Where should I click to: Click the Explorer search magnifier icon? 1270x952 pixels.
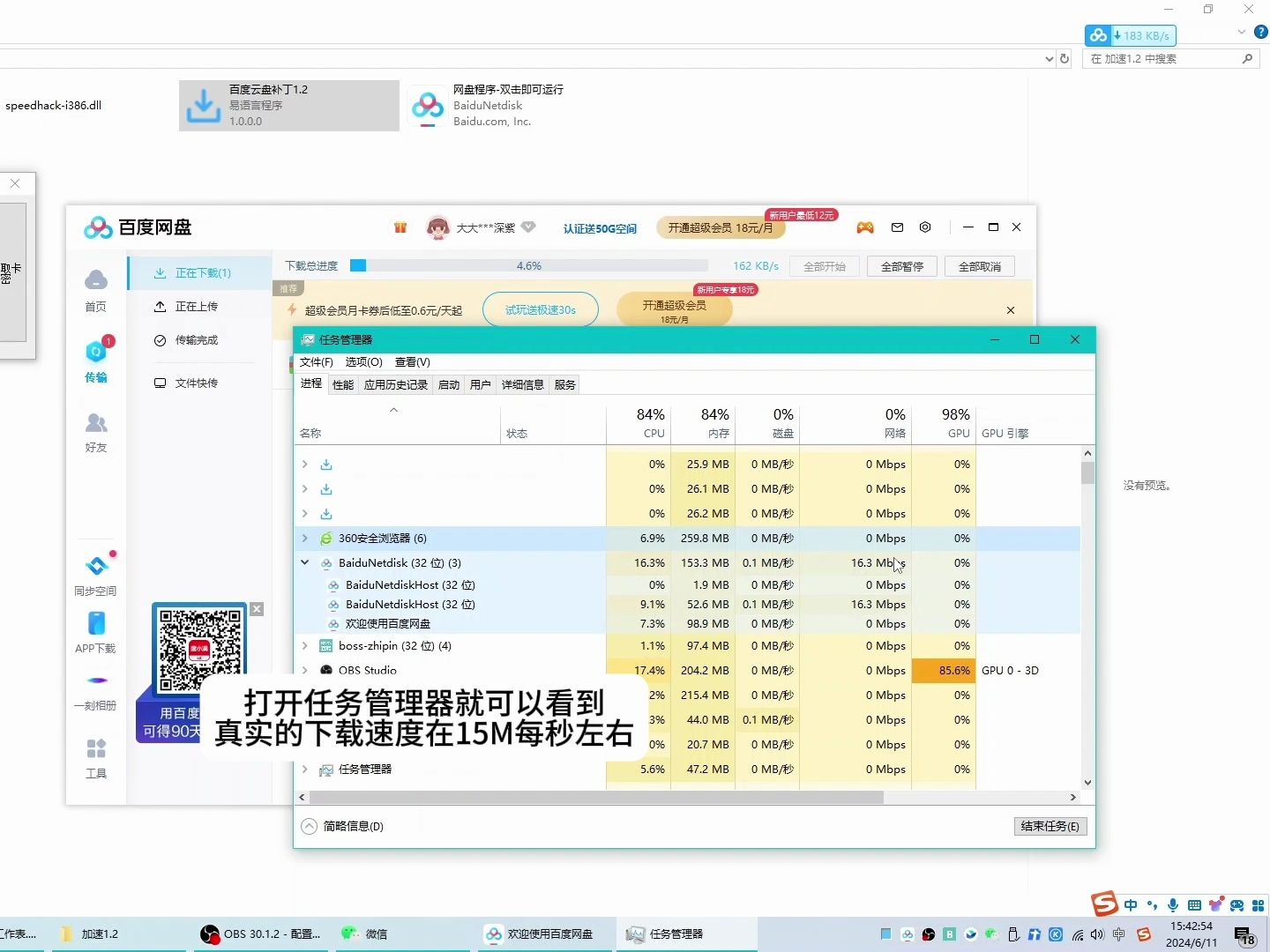click(1247, 59)
